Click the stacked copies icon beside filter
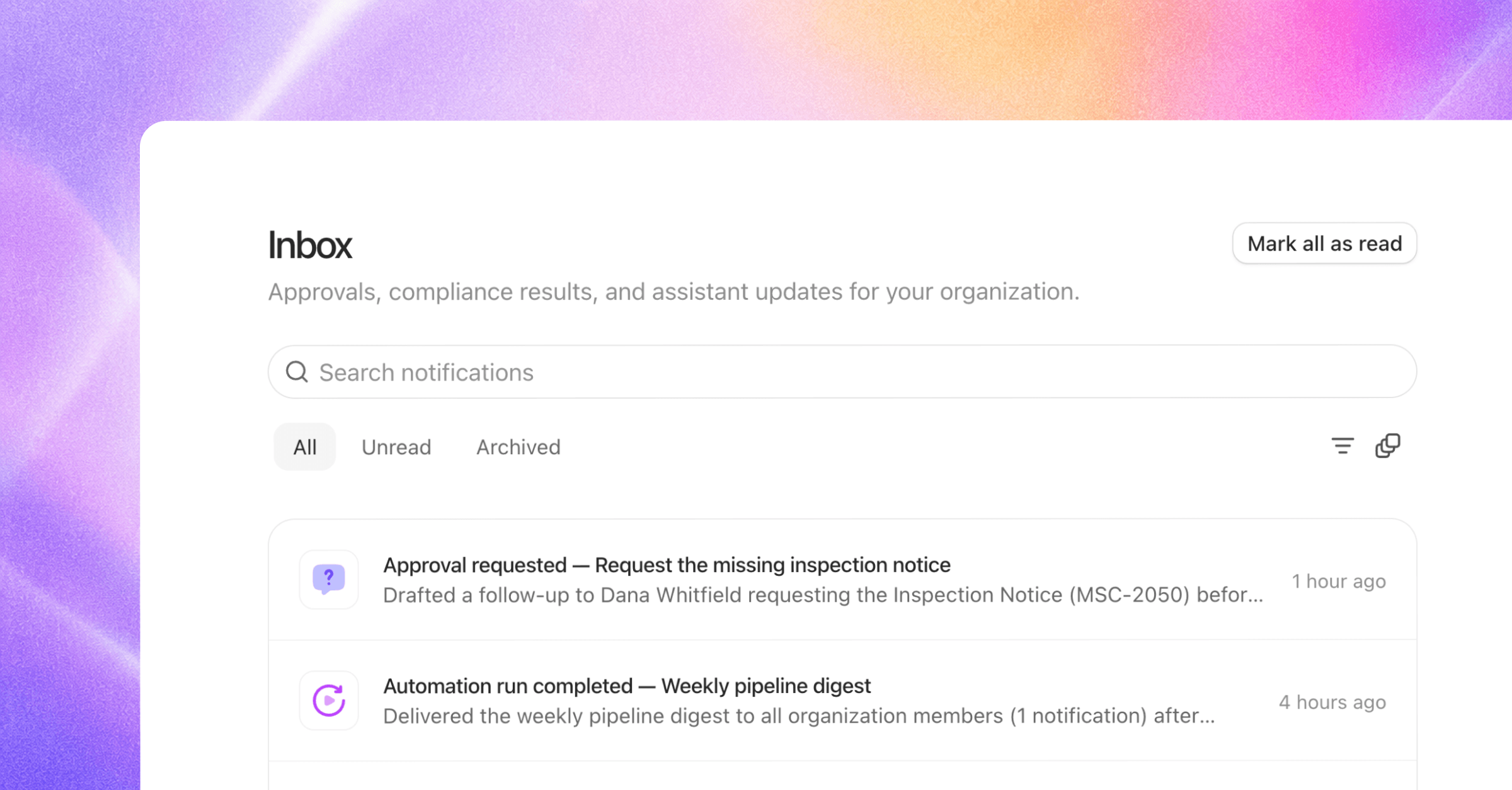 coord(1388,446)
